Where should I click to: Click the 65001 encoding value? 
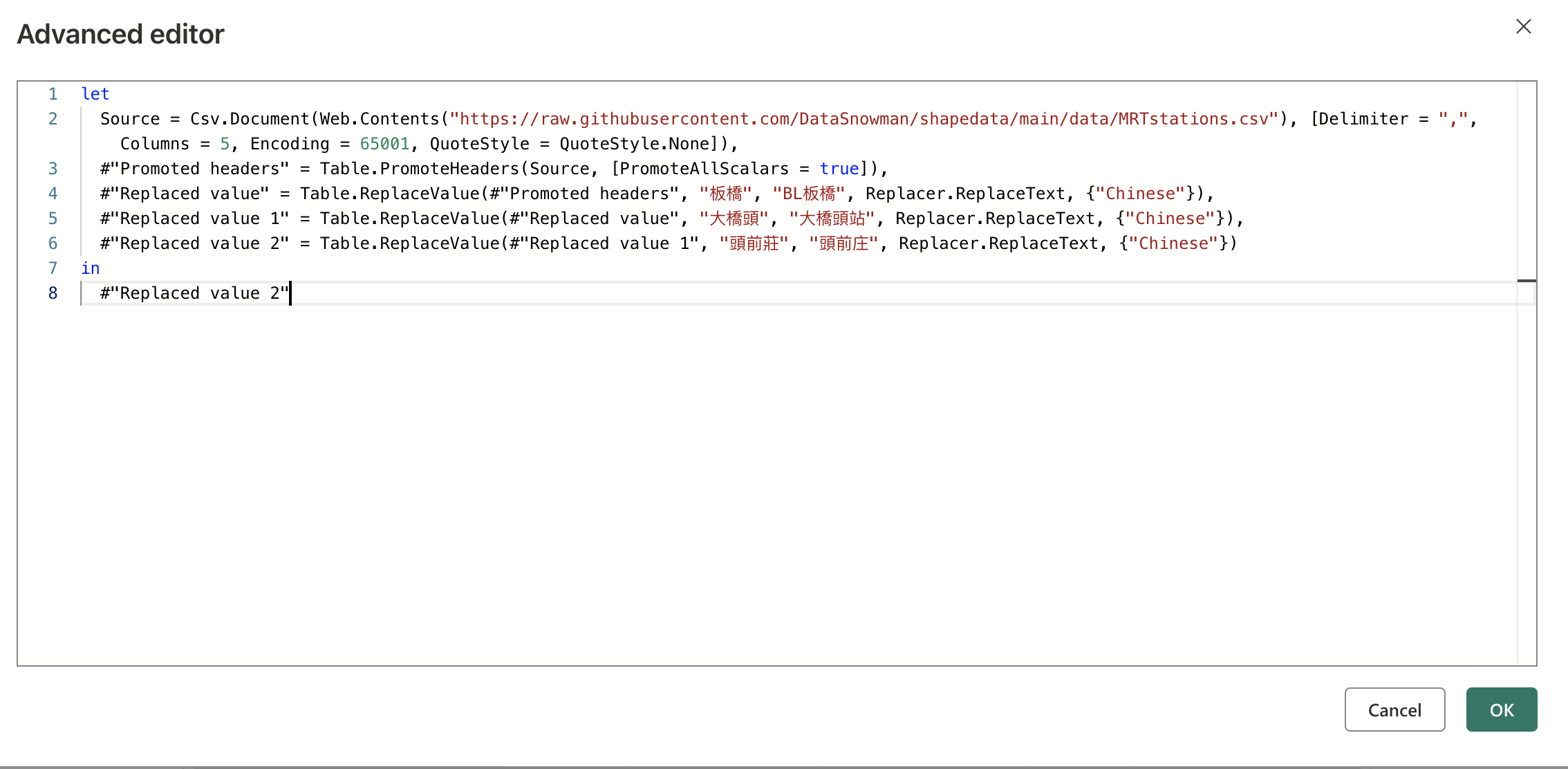(x=384, y=144)
